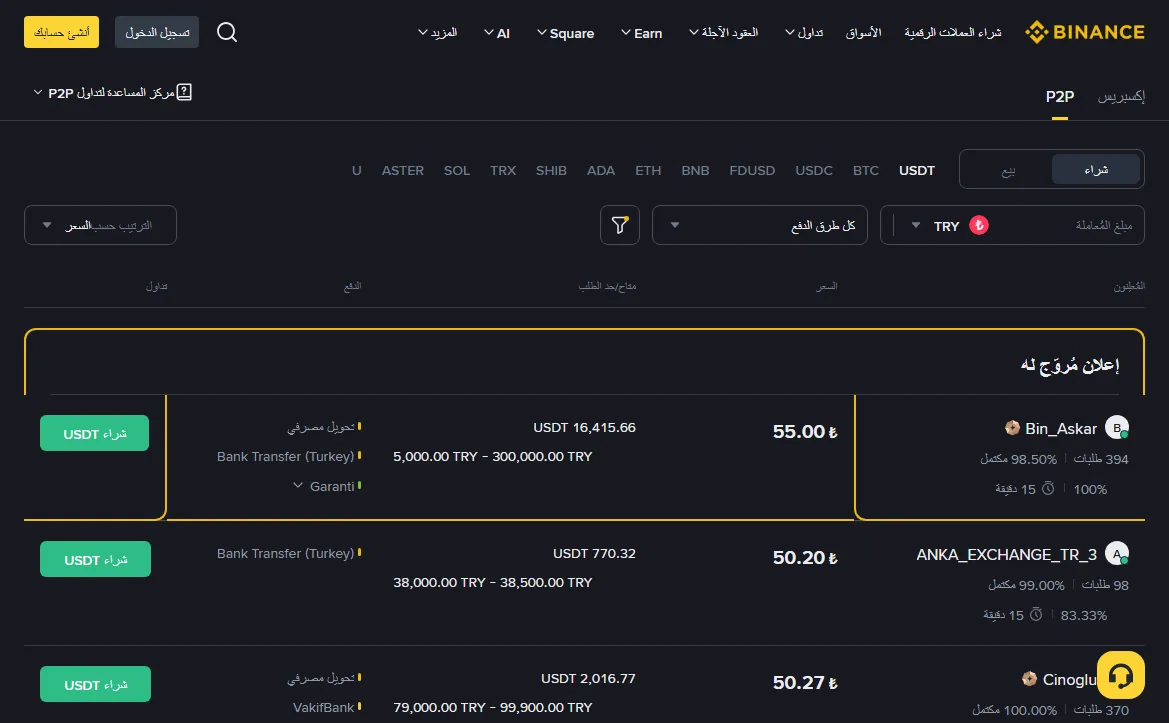Click the 55.00 ₺ price value
1169x723 pixels.
click(805, 432)
